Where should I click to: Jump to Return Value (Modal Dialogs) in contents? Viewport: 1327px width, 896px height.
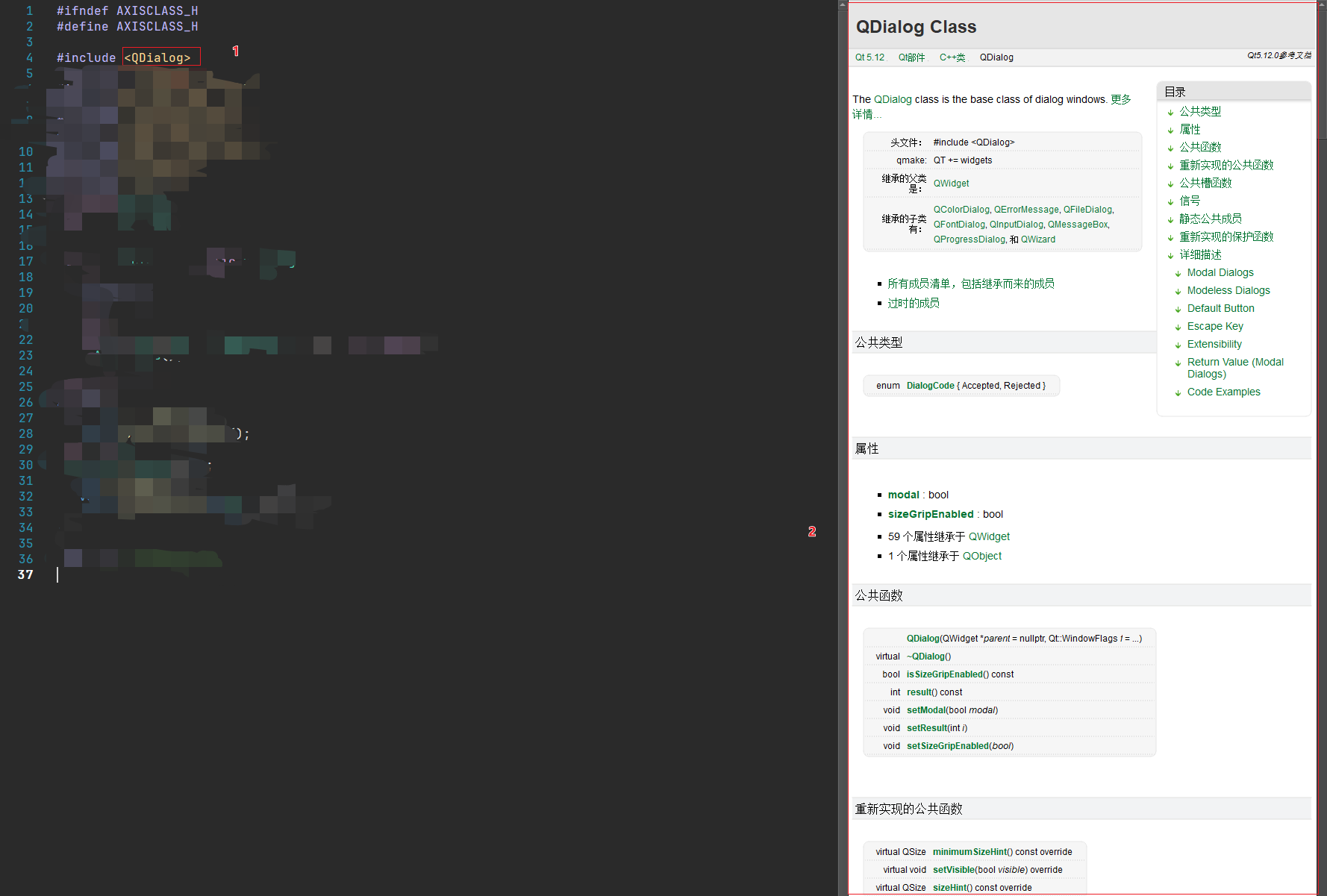coord(1235,368)
